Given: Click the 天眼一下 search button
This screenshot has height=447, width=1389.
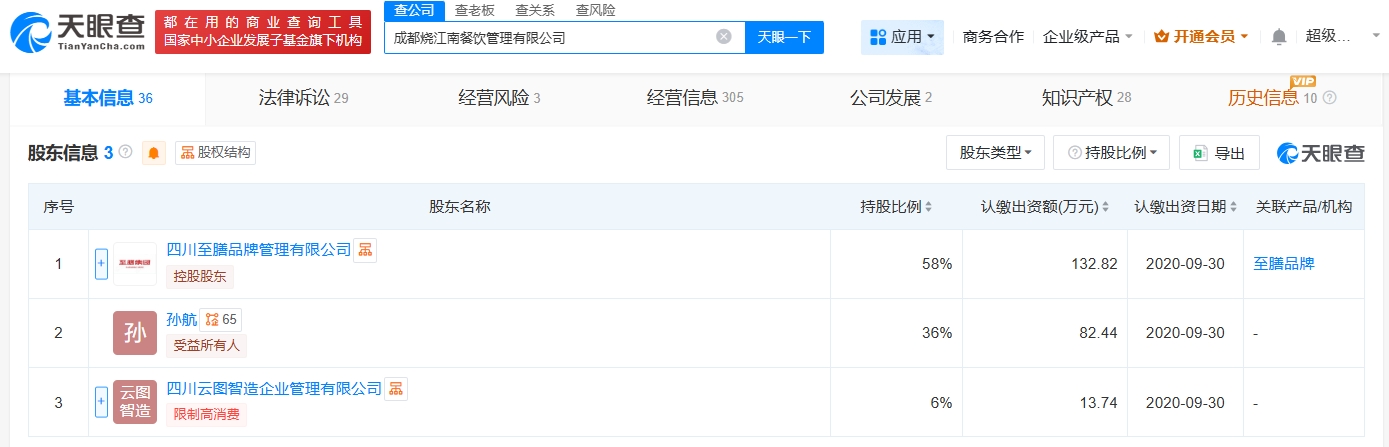Looking at the screenshot, I should coord(784,37).
